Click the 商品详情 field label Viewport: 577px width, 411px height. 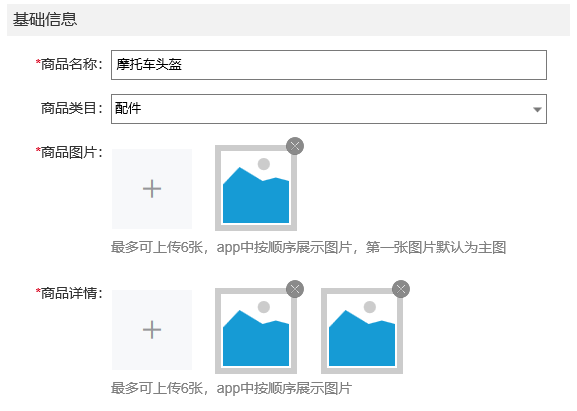click(71, 293)
